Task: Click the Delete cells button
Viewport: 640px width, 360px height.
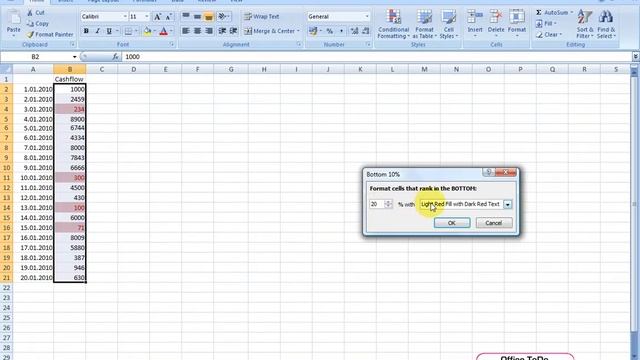Action: click(x=496, y=24)
